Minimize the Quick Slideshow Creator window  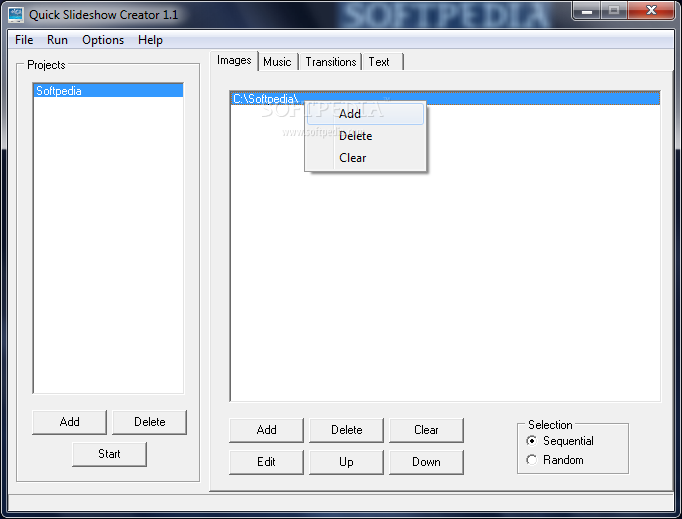(586, 10)
